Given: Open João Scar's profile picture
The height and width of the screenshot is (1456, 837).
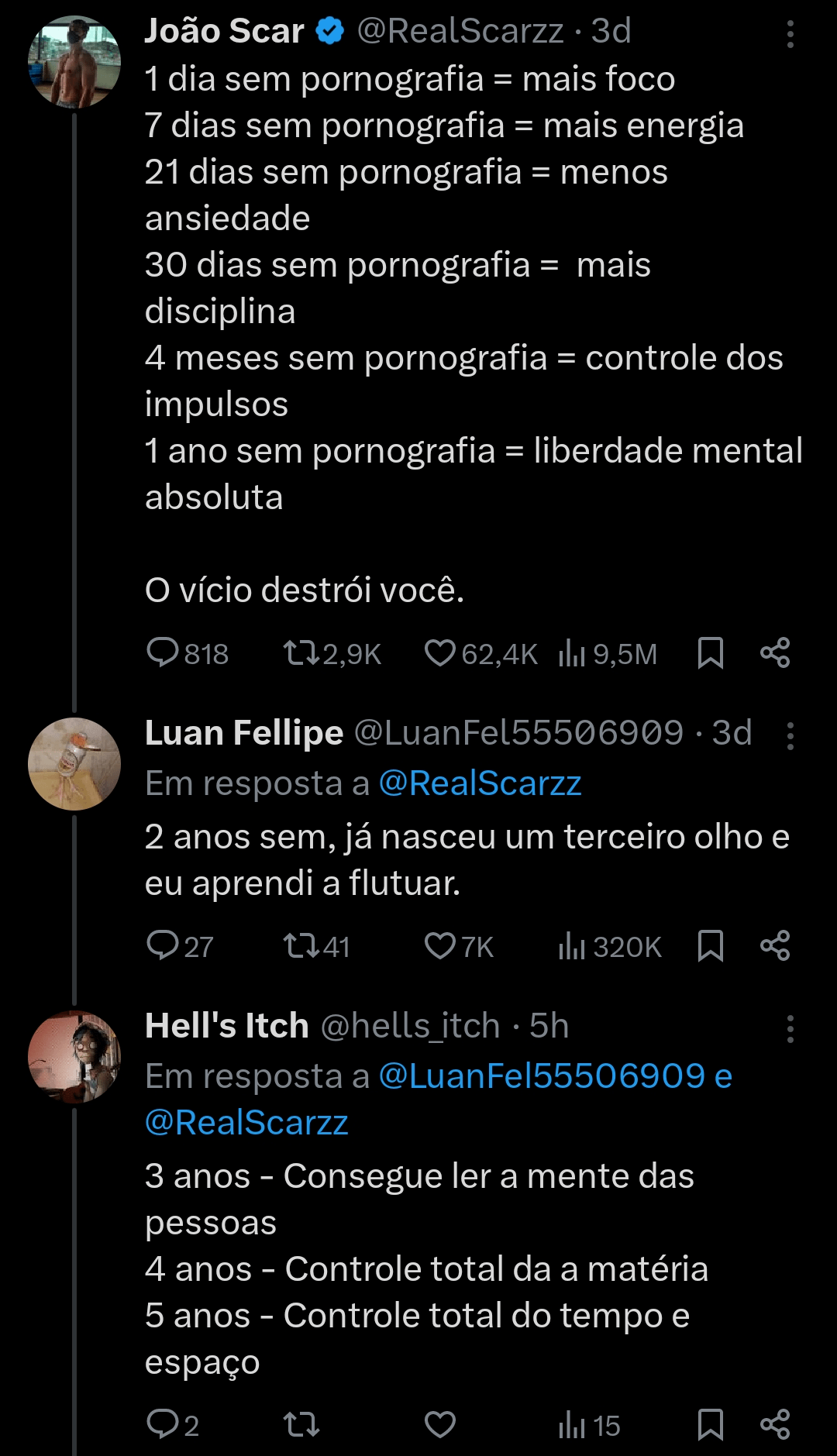Looking at the screenshot, I should [74, 62].
